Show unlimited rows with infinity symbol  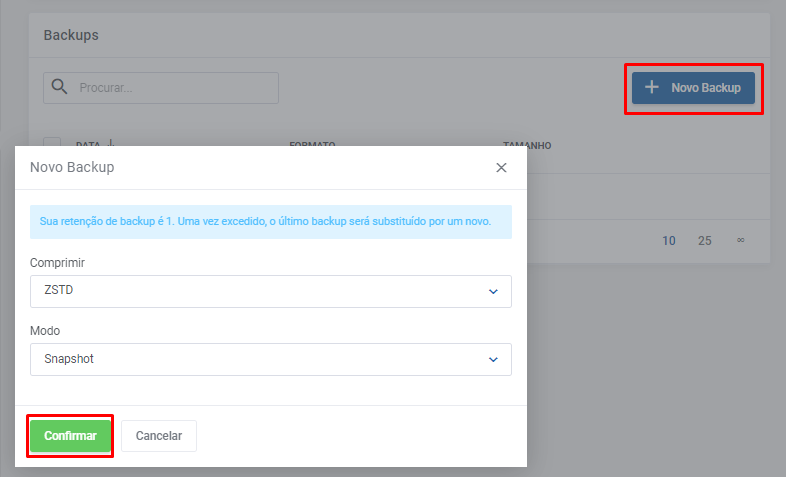[x=741, y=240]
